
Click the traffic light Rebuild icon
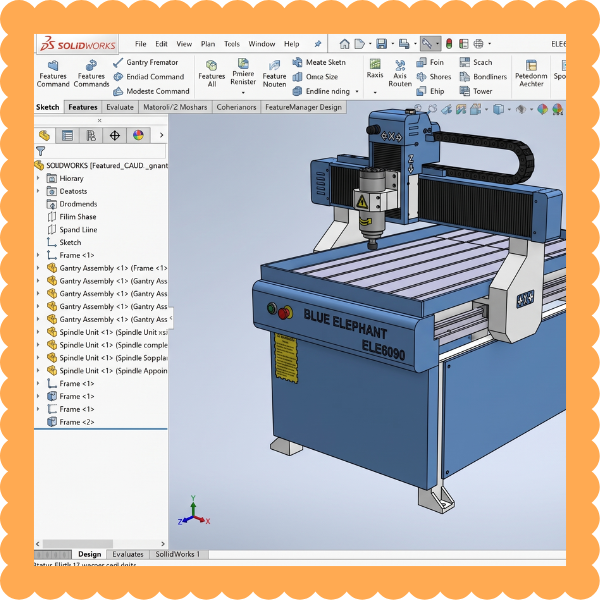pyautogui.click(x=449, y=44)
